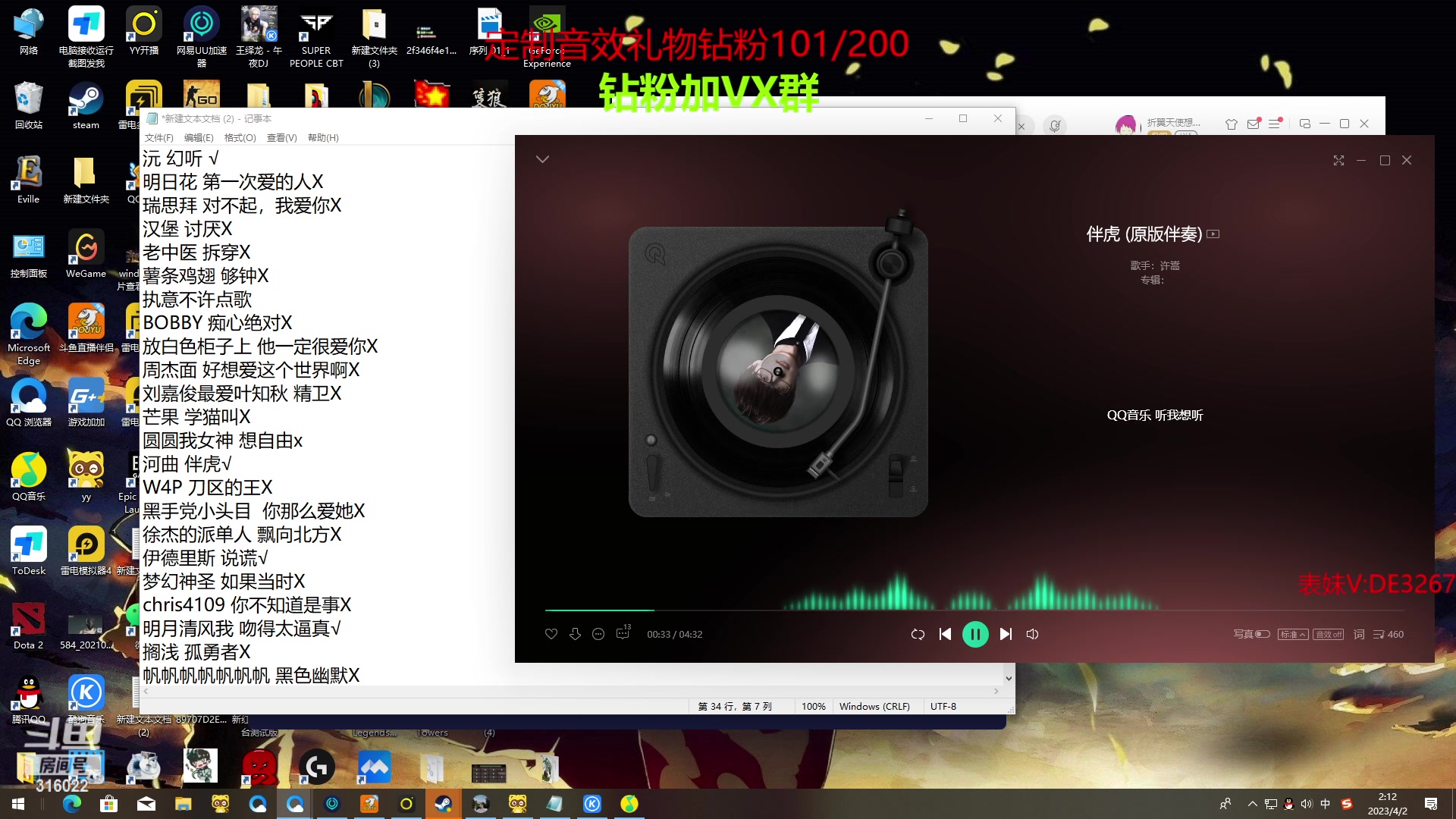
Task: Select the QQ音乐 desktop shortcut
Action: point(29,477)
